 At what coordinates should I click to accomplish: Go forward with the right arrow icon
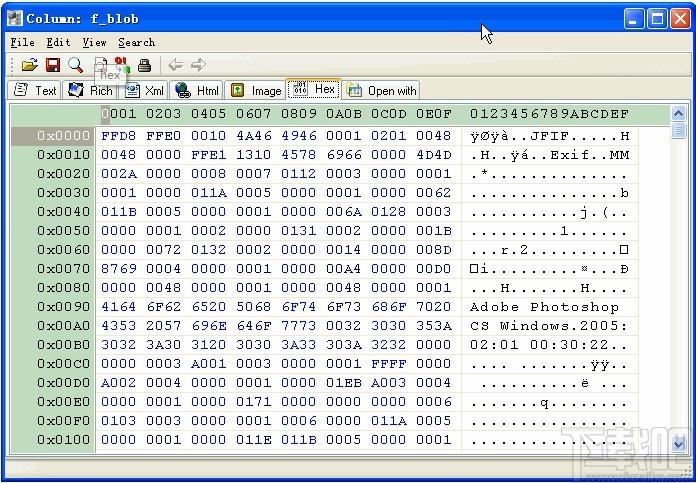click(x=198, y=65)
